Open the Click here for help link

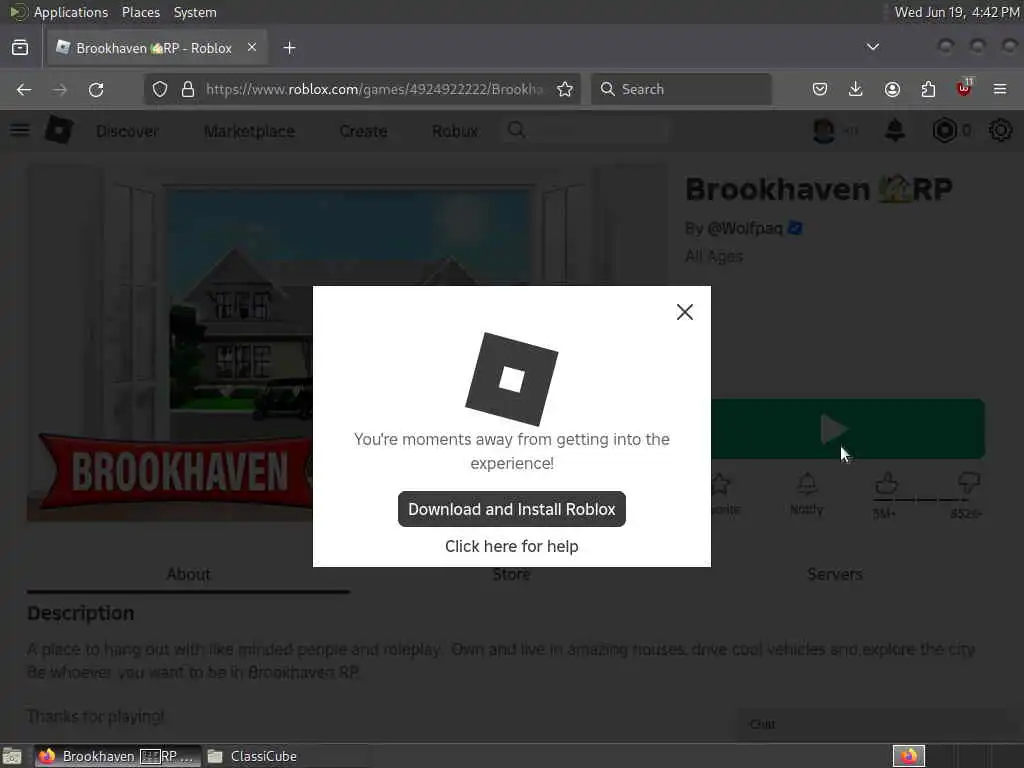pyautogui.click(x=511, y=546)
